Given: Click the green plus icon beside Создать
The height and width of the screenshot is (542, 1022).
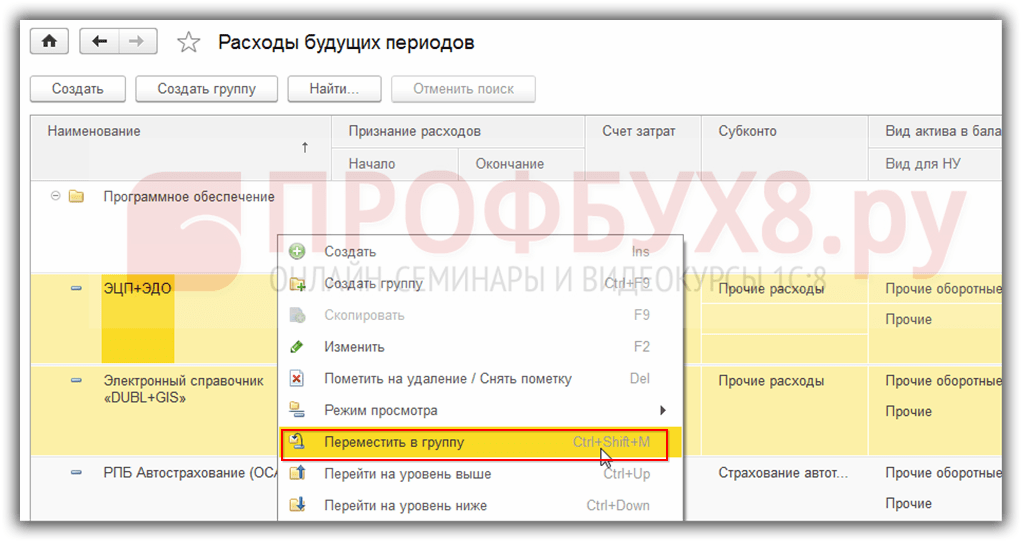Looking at the screenshot, I should pyautogui.click(x=297, y=252).
